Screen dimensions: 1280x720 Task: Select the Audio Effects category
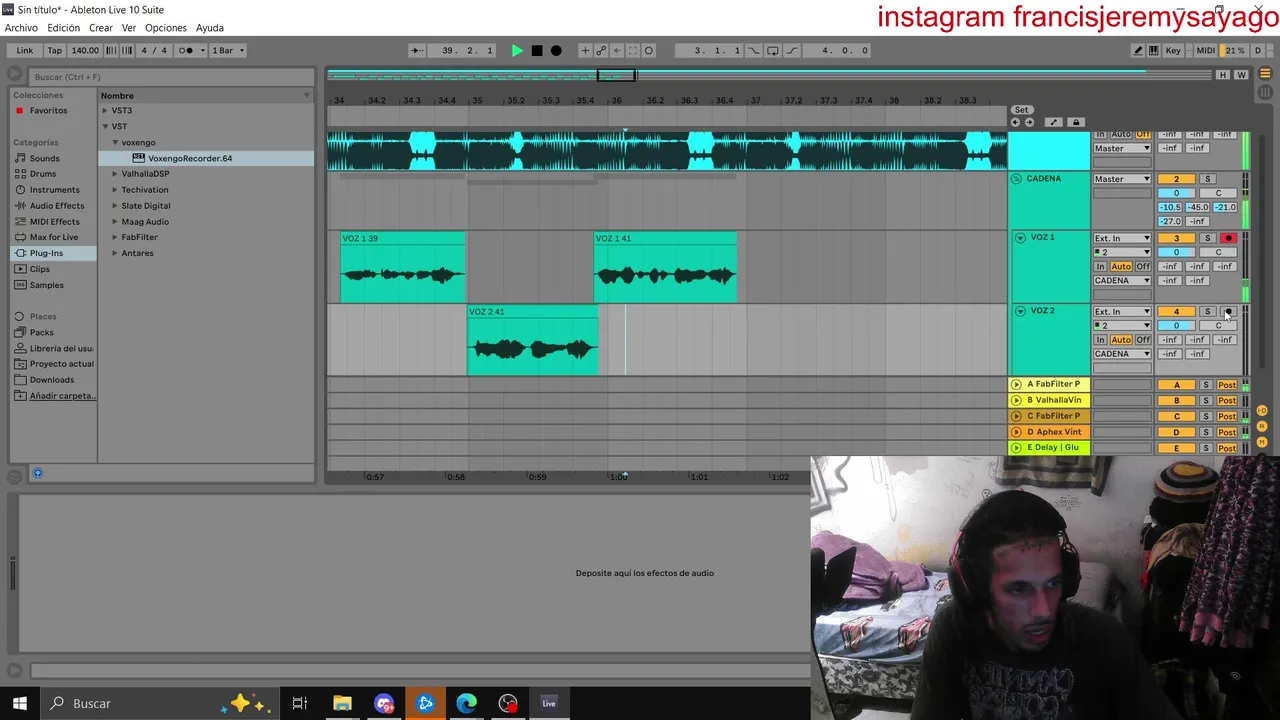56,206
